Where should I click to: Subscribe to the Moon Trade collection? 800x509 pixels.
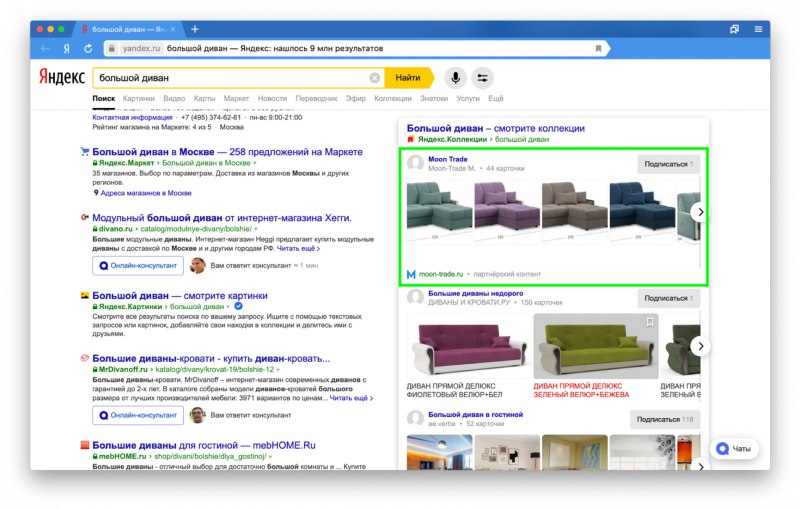(x=668, y=164)
